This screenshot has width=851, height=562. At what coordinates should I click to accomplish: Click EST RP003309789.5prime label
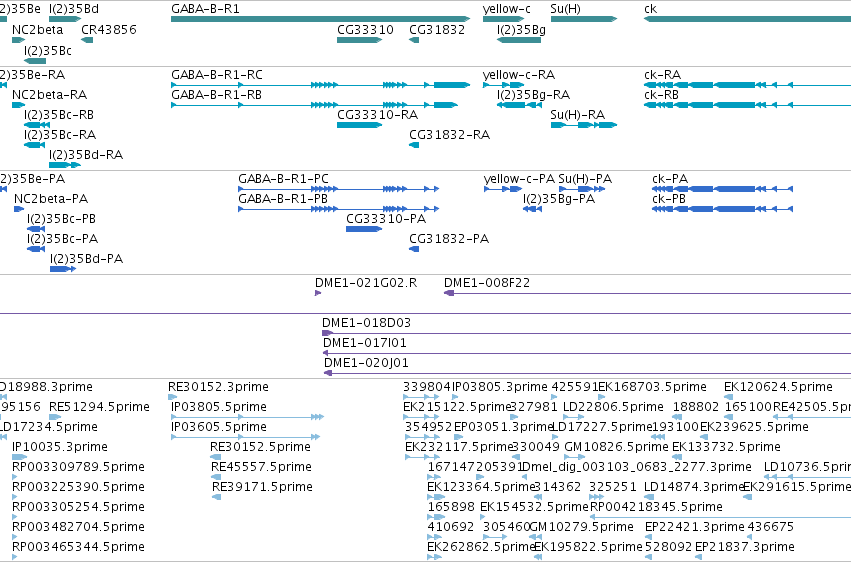tap(78, 468)
